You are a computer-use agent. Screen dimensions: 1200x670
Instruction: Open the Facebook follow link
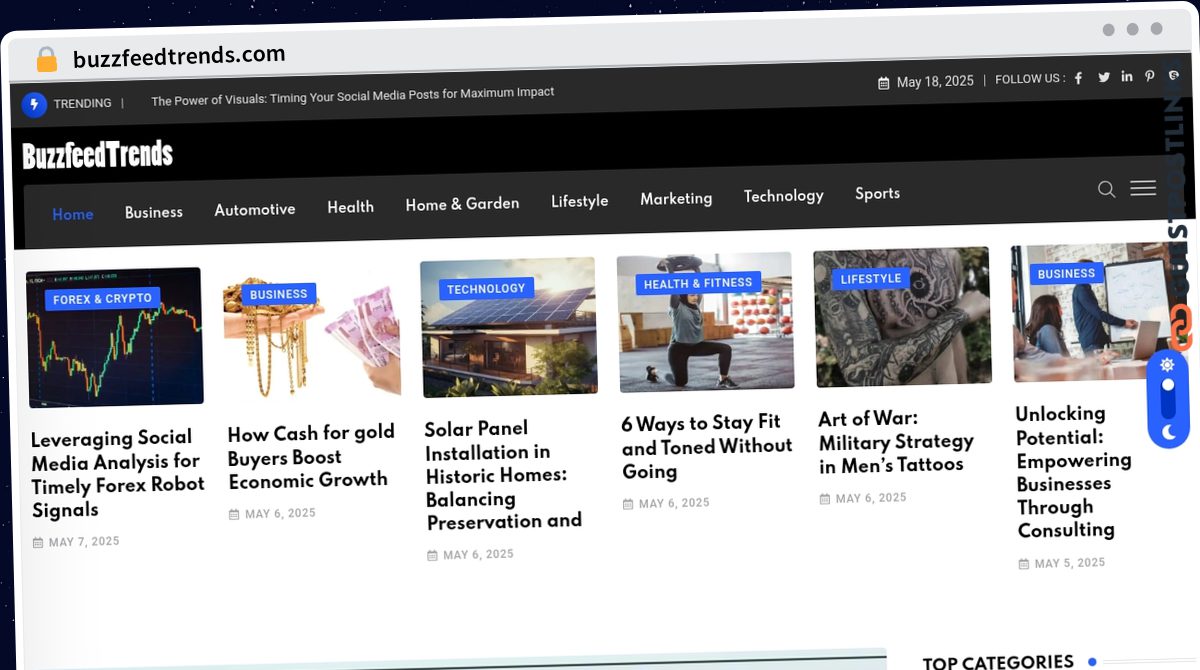click(x=1078, y=79)
